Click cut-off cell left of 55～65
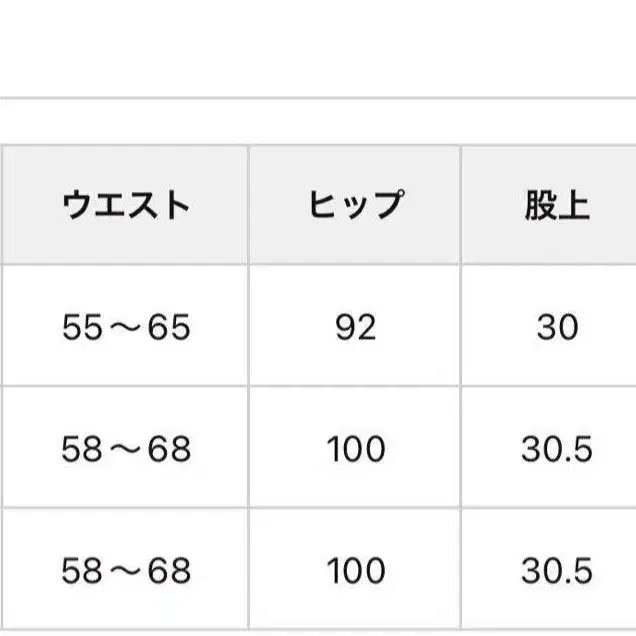This screenshot has height=636, width=636. click(1, 327)
